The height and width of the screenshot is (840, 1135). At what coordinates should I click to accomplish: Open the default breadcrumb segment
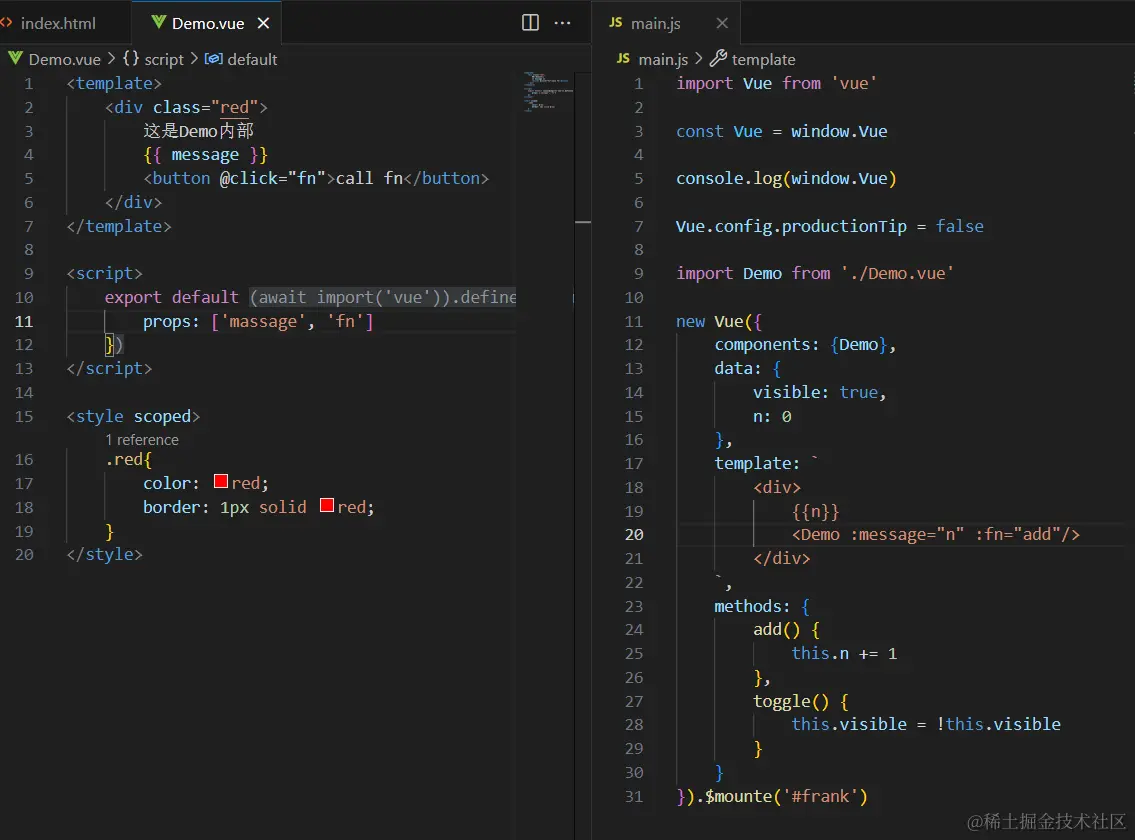252,59
